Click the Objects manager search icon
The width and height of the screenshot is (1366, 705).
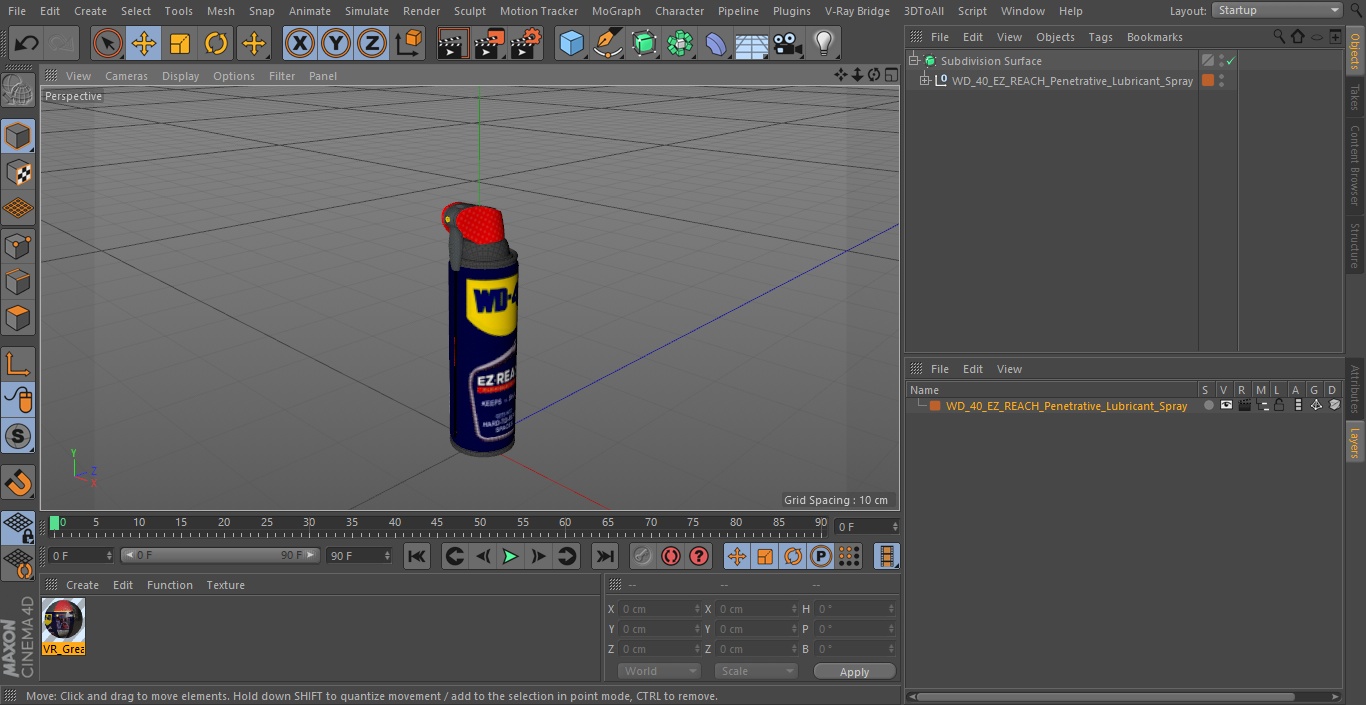pos(1279,37)
